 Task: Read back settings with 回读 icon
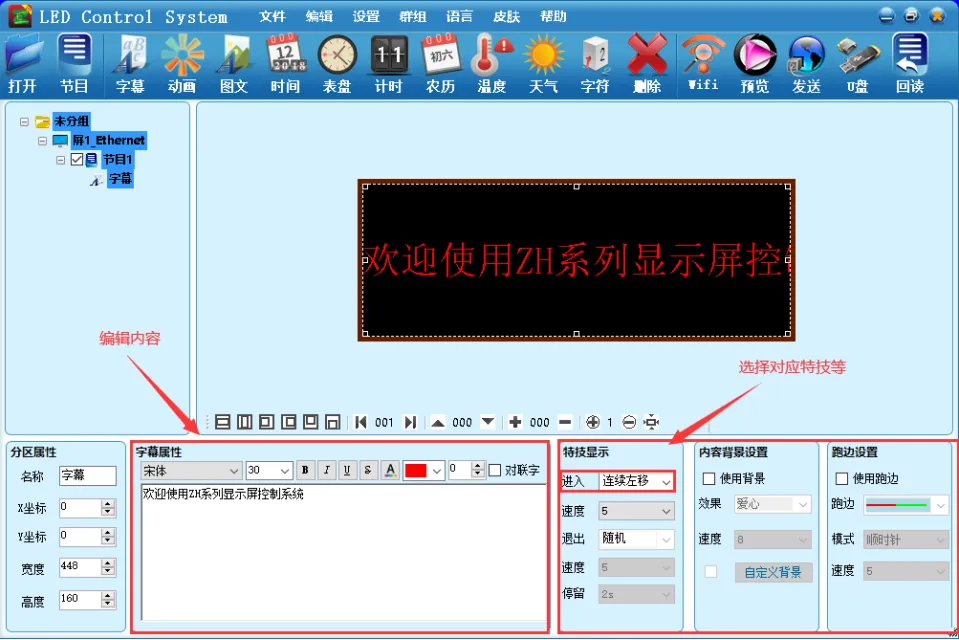(x=910, y=64)
